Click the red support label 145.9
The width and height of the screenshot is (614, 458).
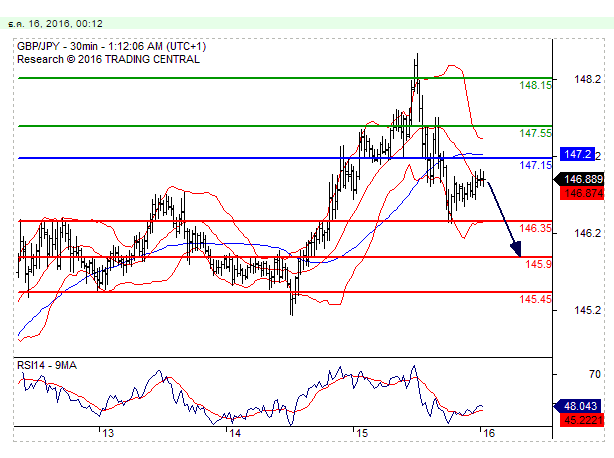[x=538, y=264]
